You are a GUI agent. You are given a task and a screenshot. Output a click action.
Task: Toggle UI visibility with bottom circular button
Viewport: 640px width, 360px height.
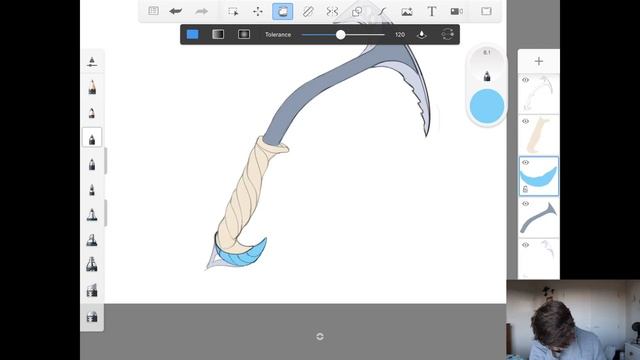320,336
